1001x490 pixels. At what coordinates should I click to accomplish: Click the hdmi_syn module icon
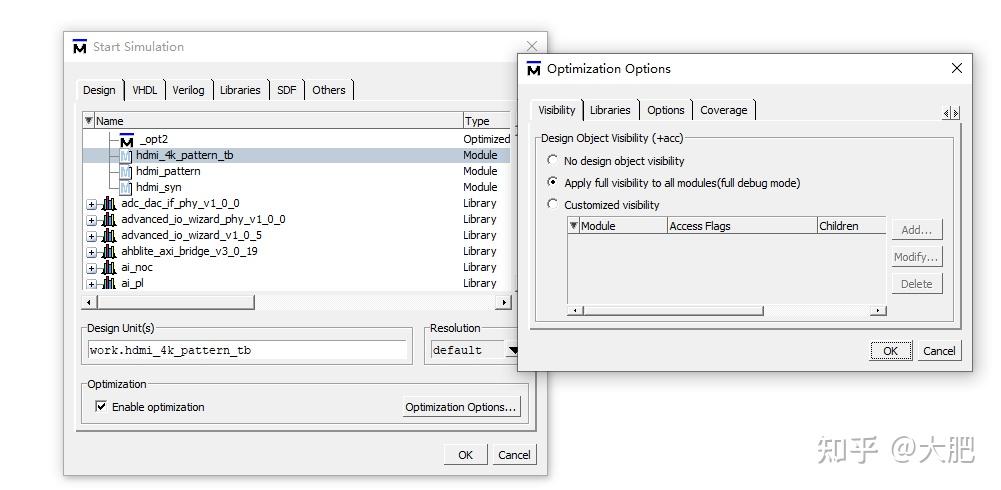click(x=126, y=188)
